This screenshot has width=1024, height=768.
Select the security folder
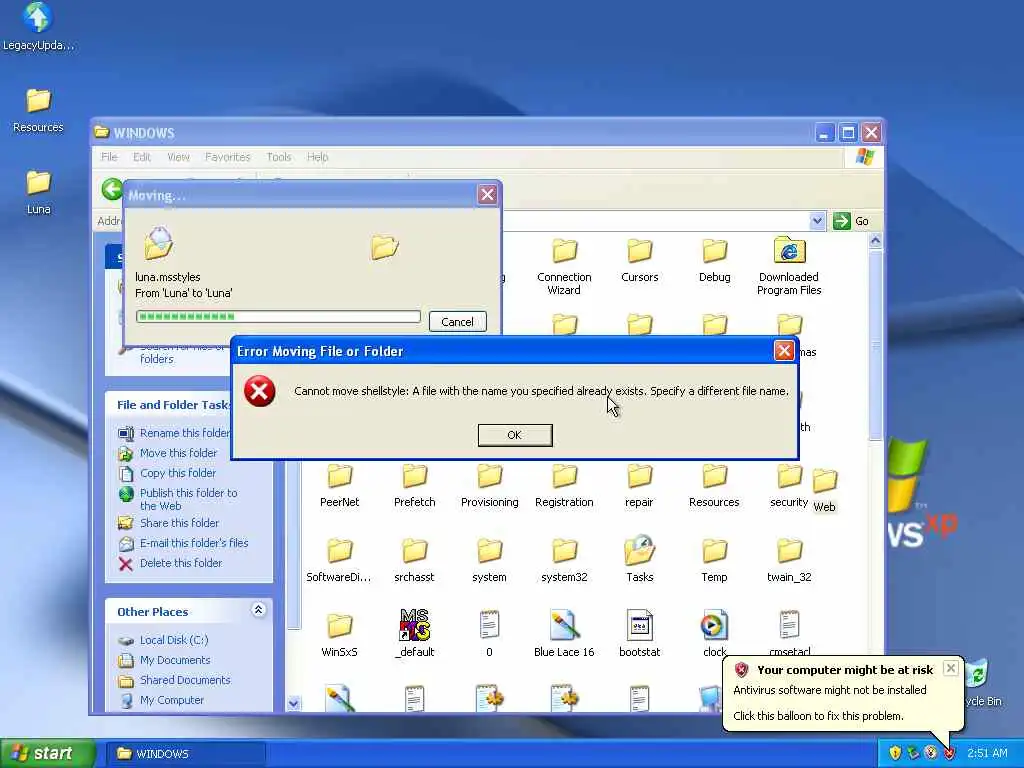[789, 486]
